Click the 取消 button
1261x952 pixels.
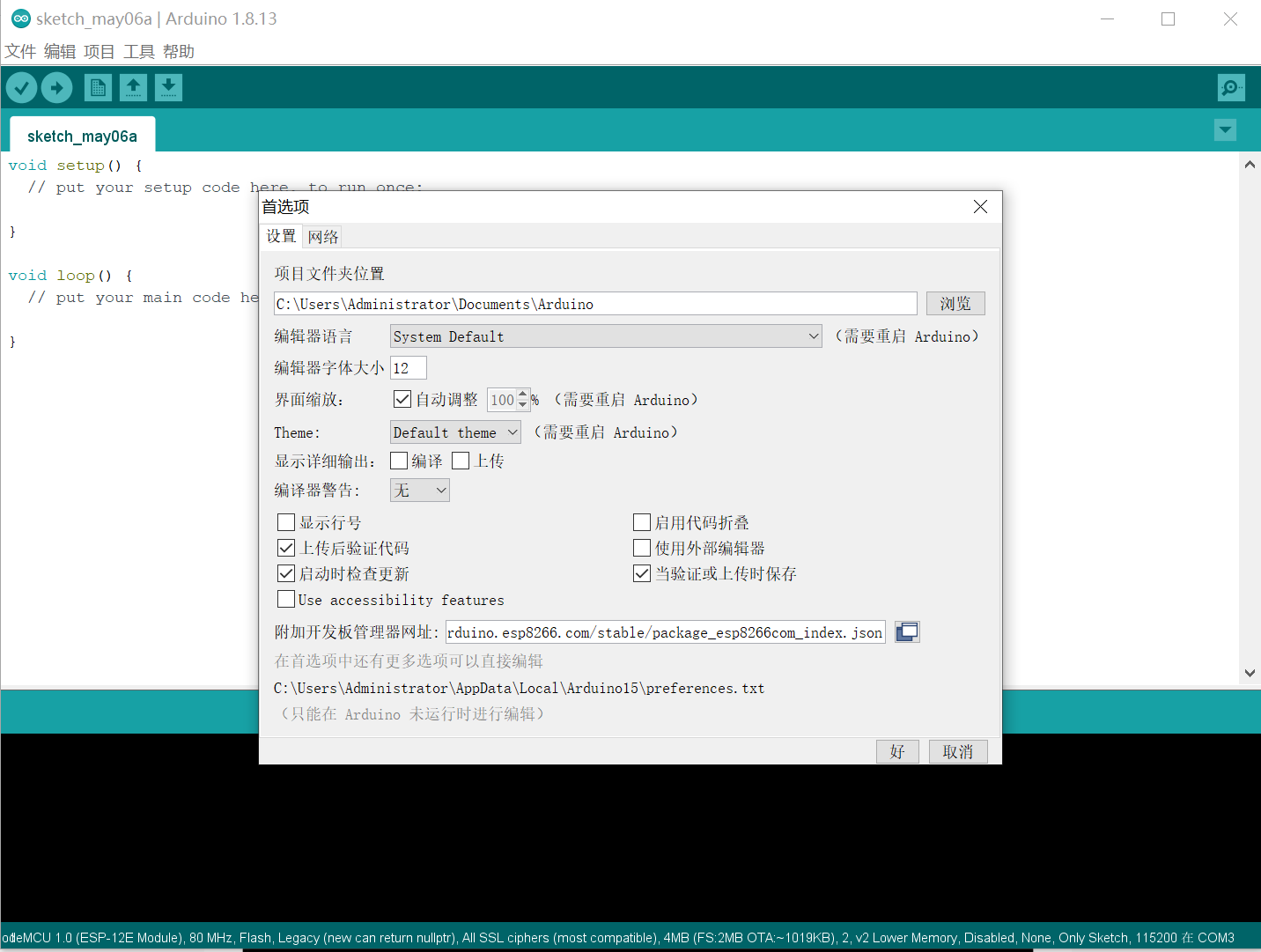tap(958, 751)
